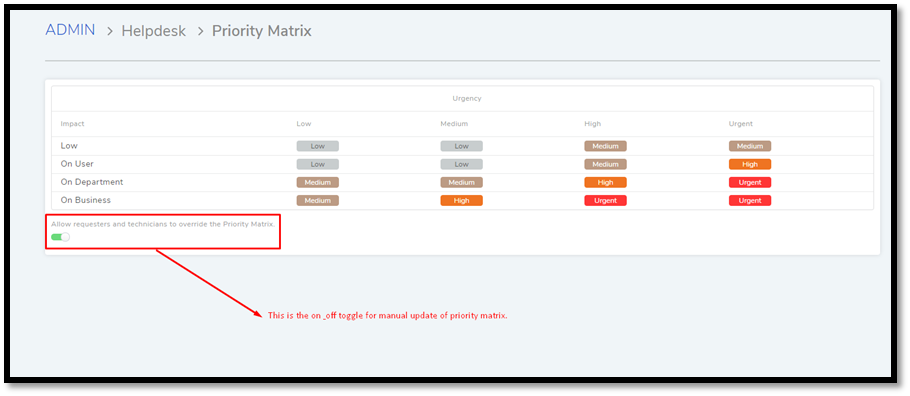Click the Low urgency column header
Viewport: 910px width, 396px height.
pos(304,124)
